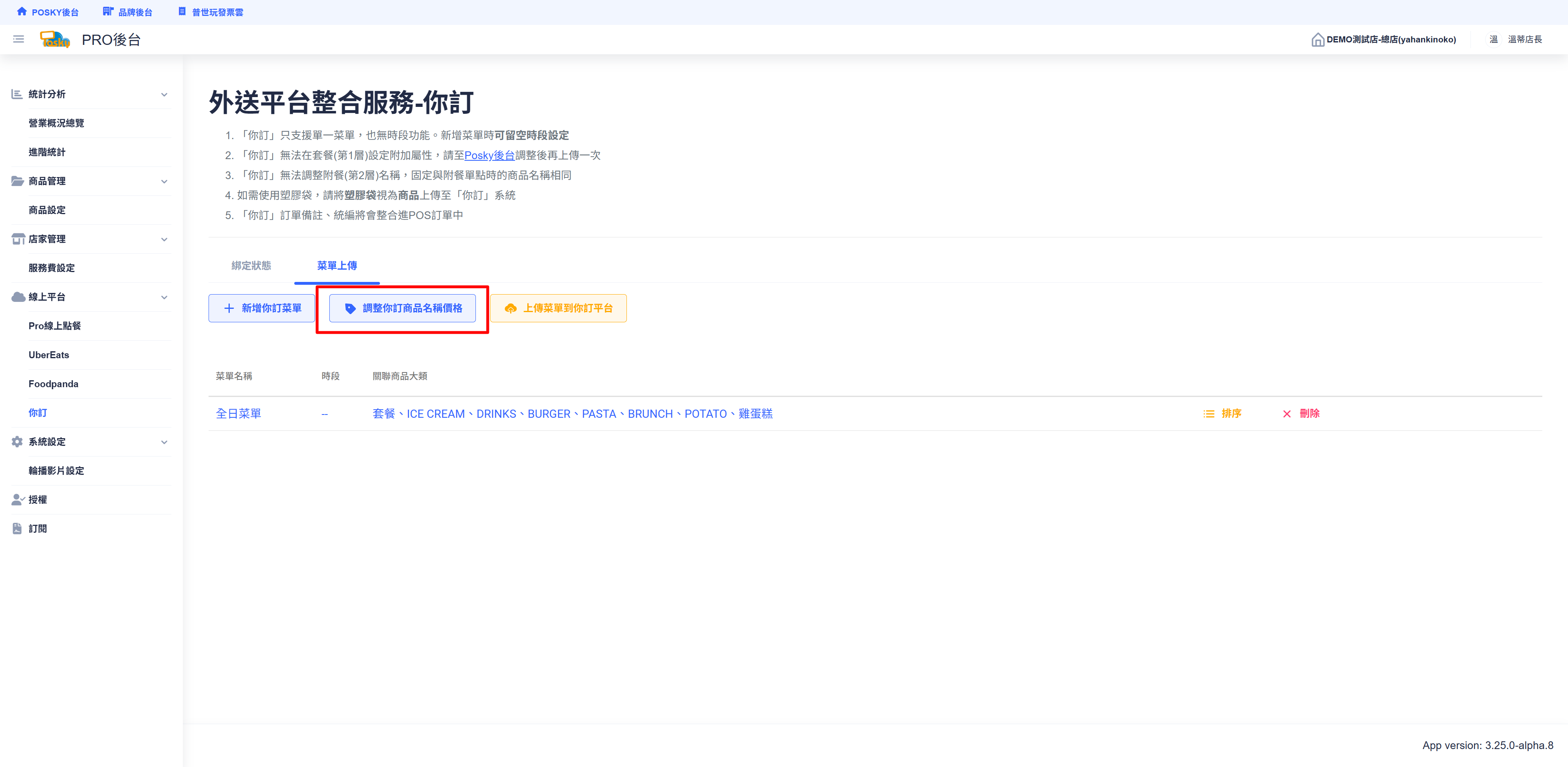Collapse the 商品管理 chevron

(164, 181)
